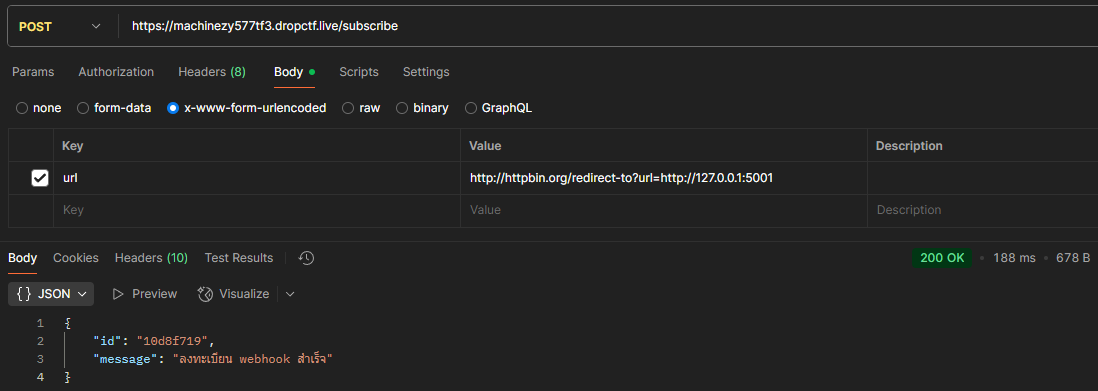Viewport: 1098px width, 391px height.
Task: Open the response history clock icon
Action: (306, 258)
